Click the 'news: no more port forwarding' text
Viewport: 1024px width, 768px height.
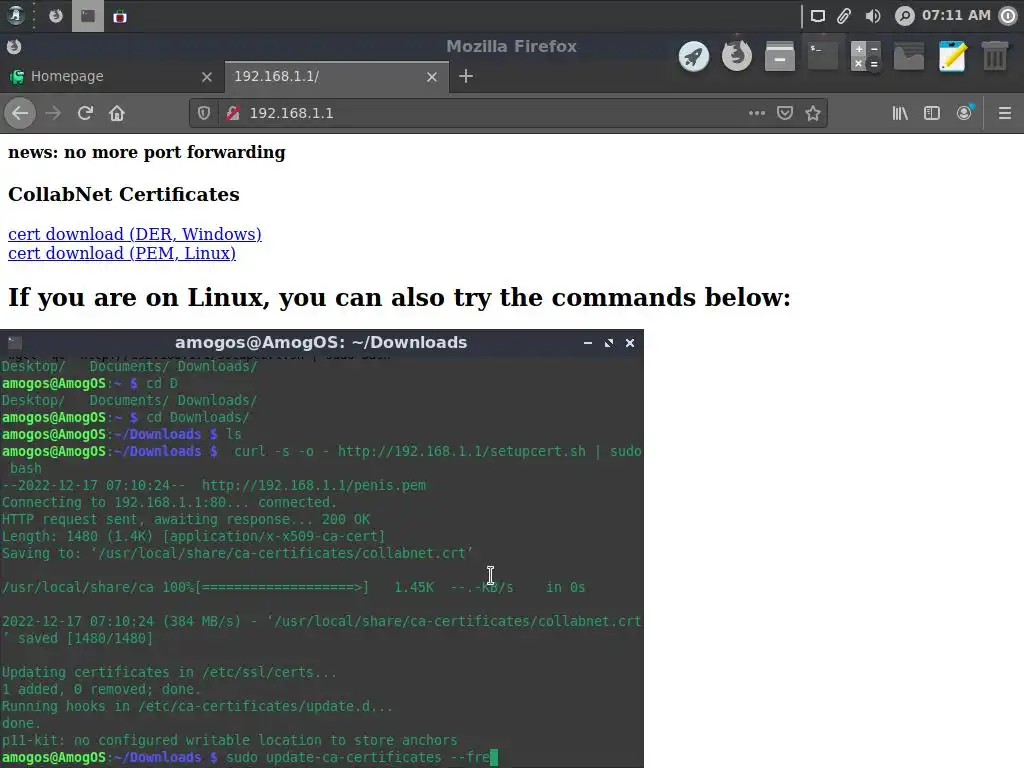tap(146, 152)
